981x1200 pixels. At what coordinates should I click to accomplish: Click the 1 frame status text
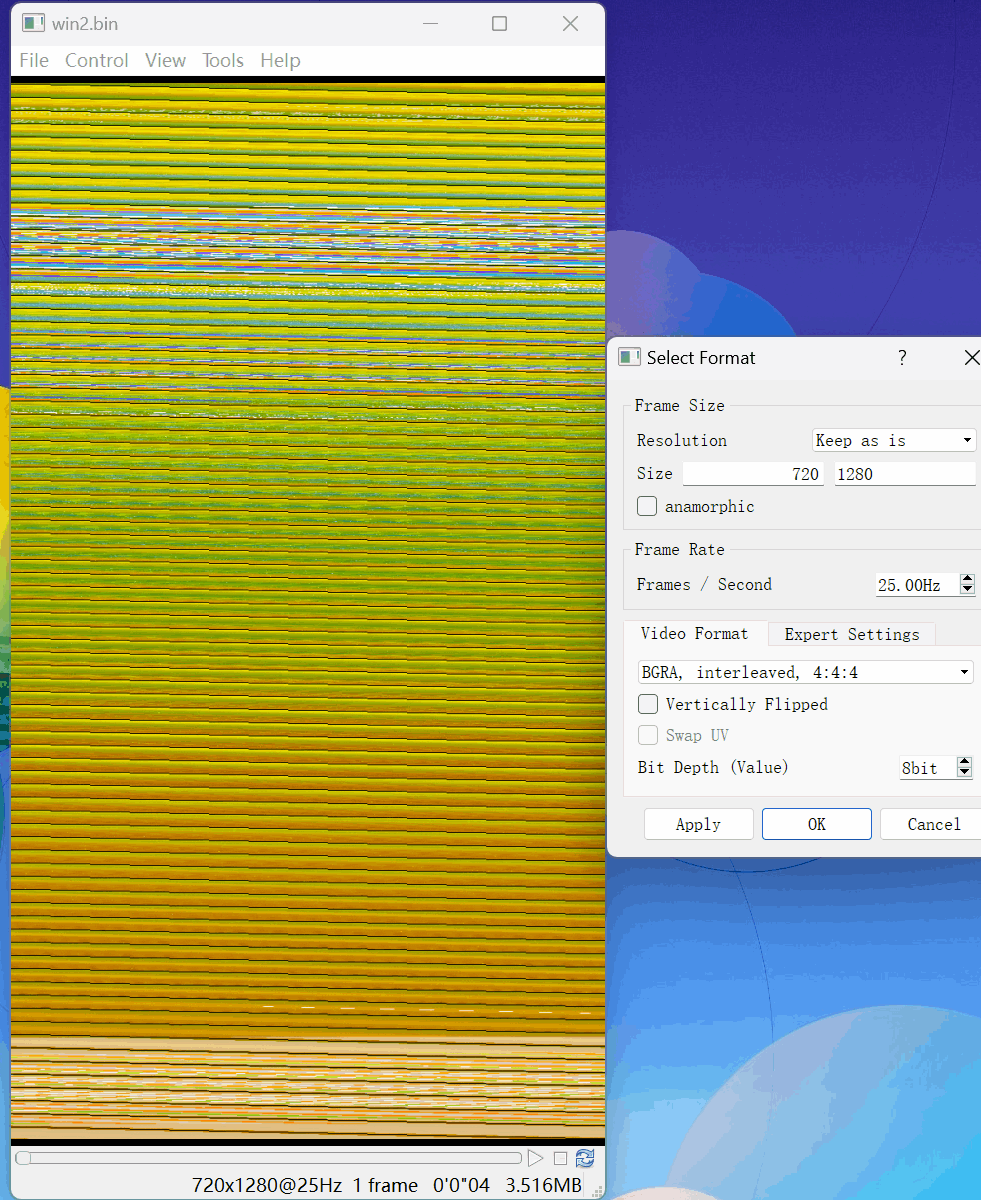pos(385,1185)
